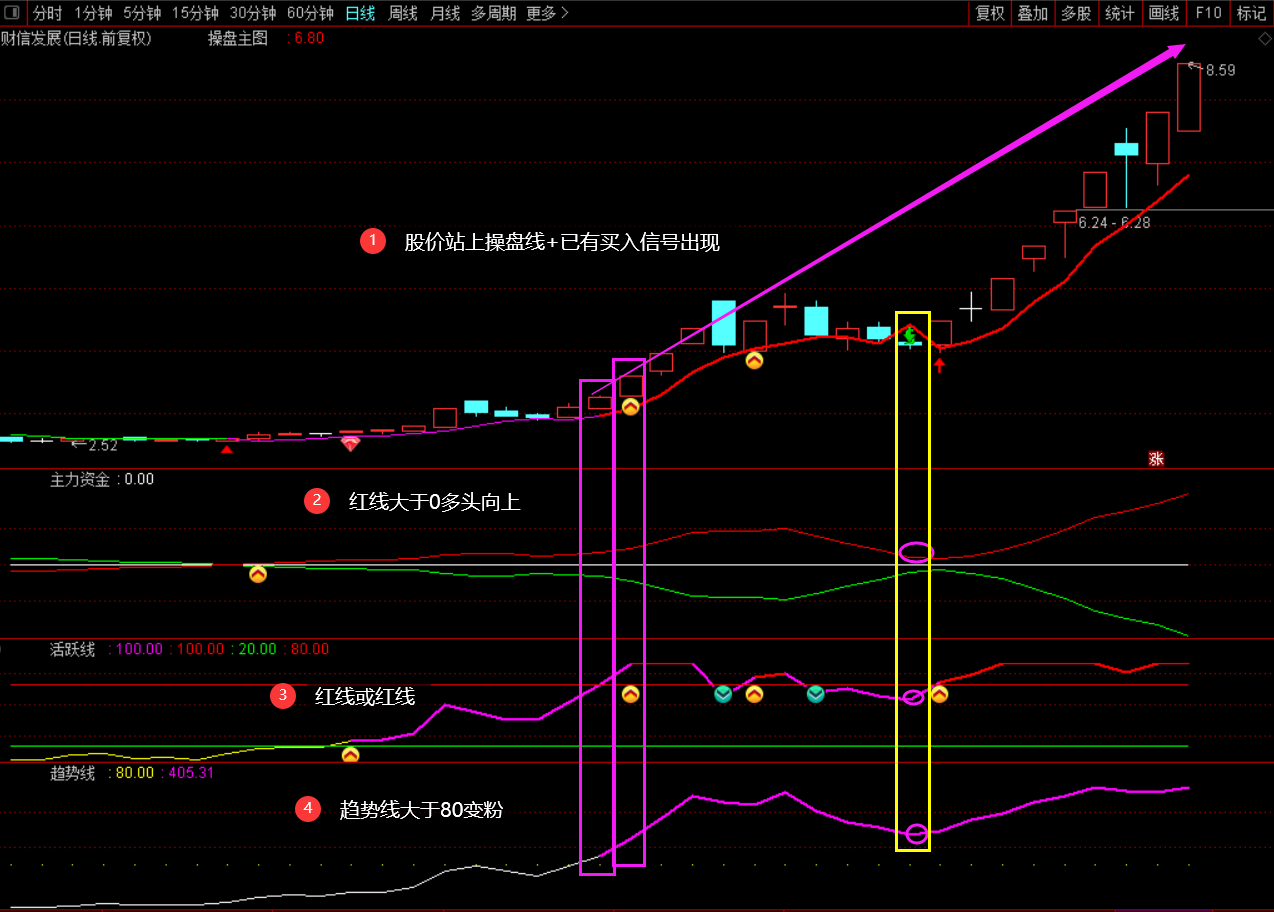The image size is (1274, 912).
Task: Click the red up-arrow buy signal
Action: tap(939, 365)
